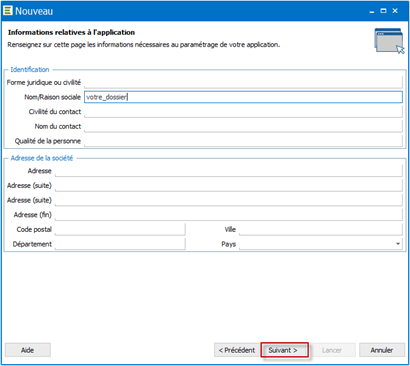Viewport: 410px width, 366px height.
Task: Click the Nouveau window title icon
Action: [x=8, y=11]
